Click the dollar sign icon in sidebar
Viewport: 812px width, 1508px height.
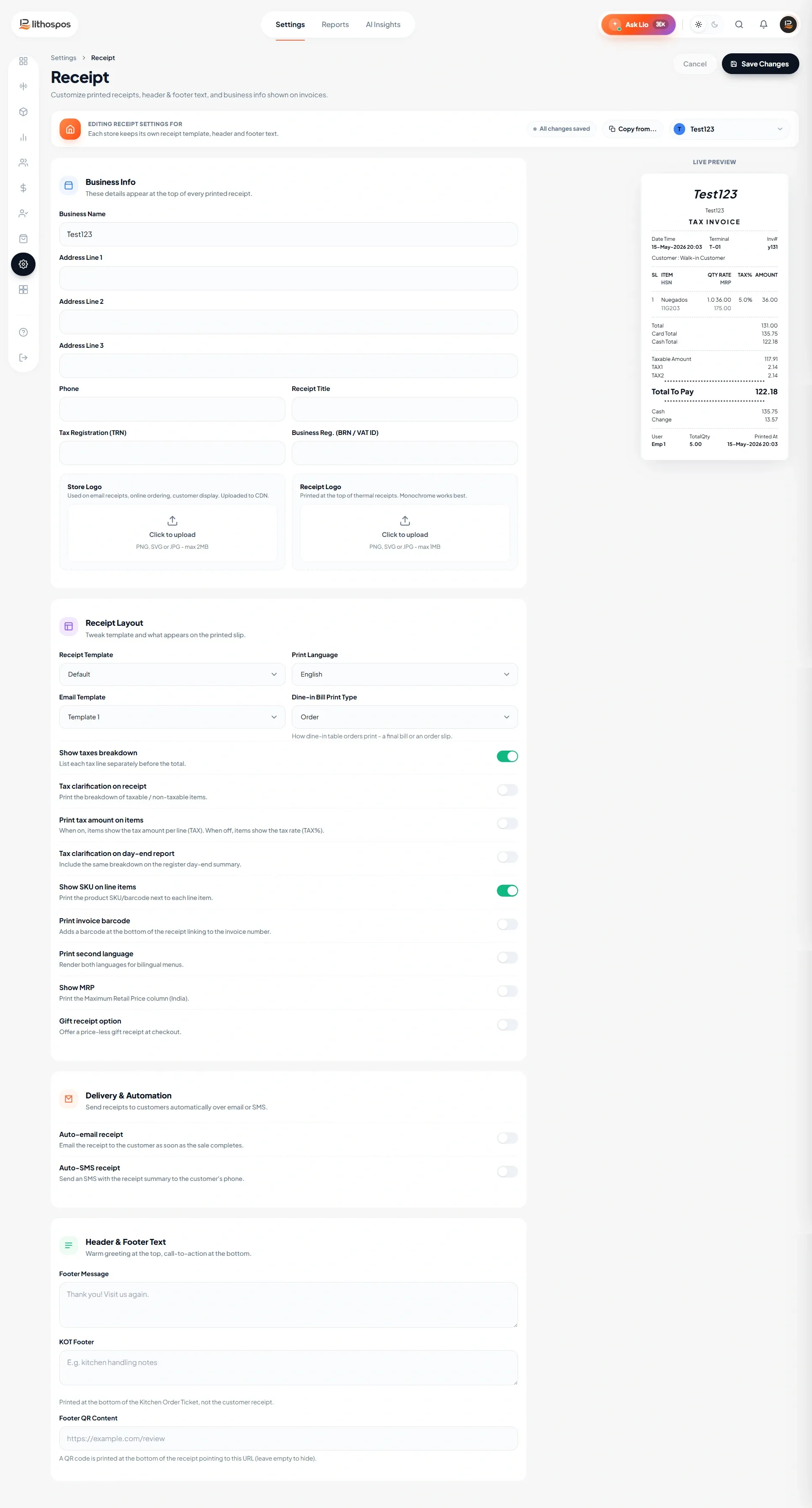[23, 188]
